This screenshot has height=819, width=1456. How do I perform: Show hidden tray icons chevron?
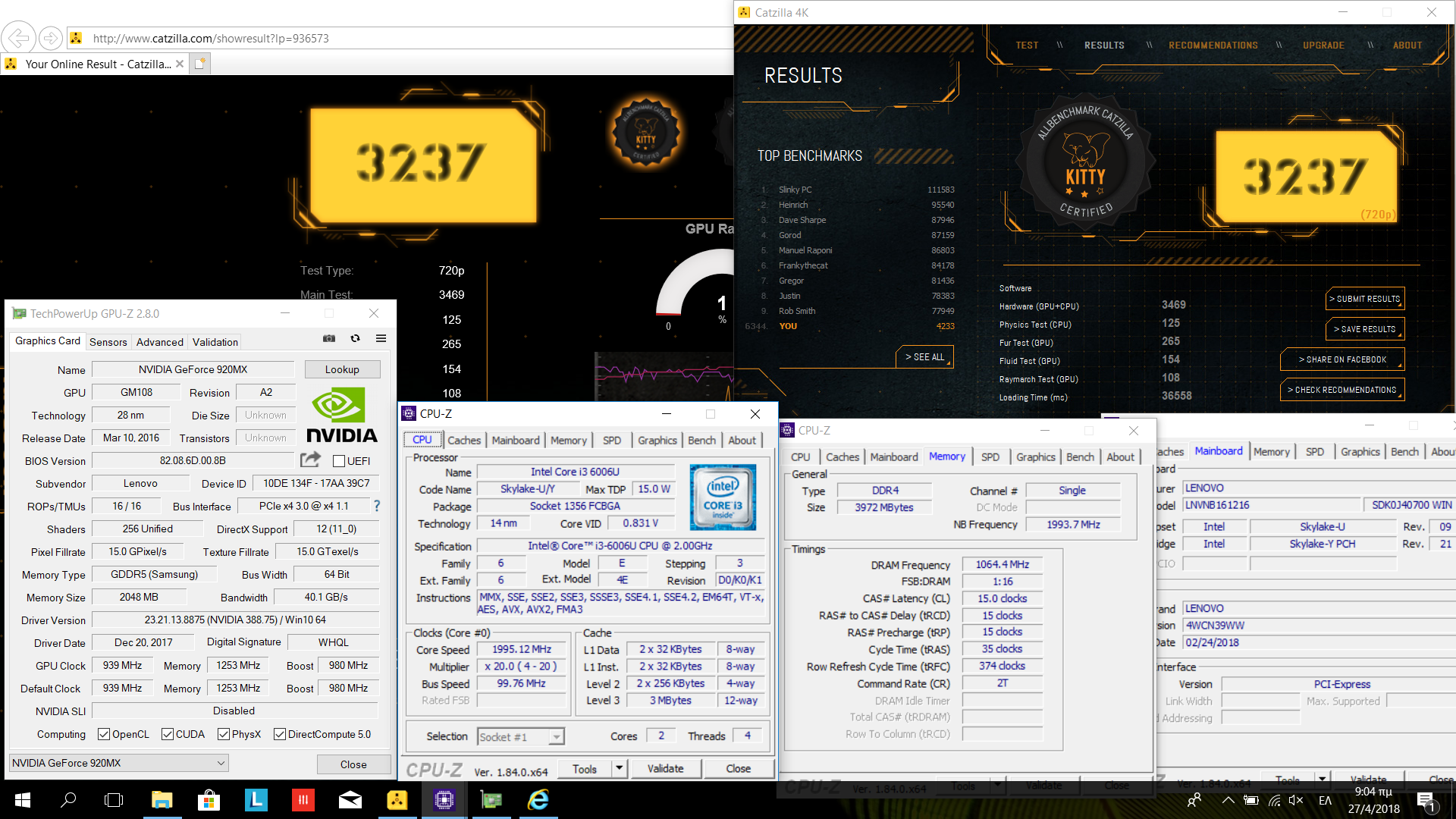pos(1228,800)
